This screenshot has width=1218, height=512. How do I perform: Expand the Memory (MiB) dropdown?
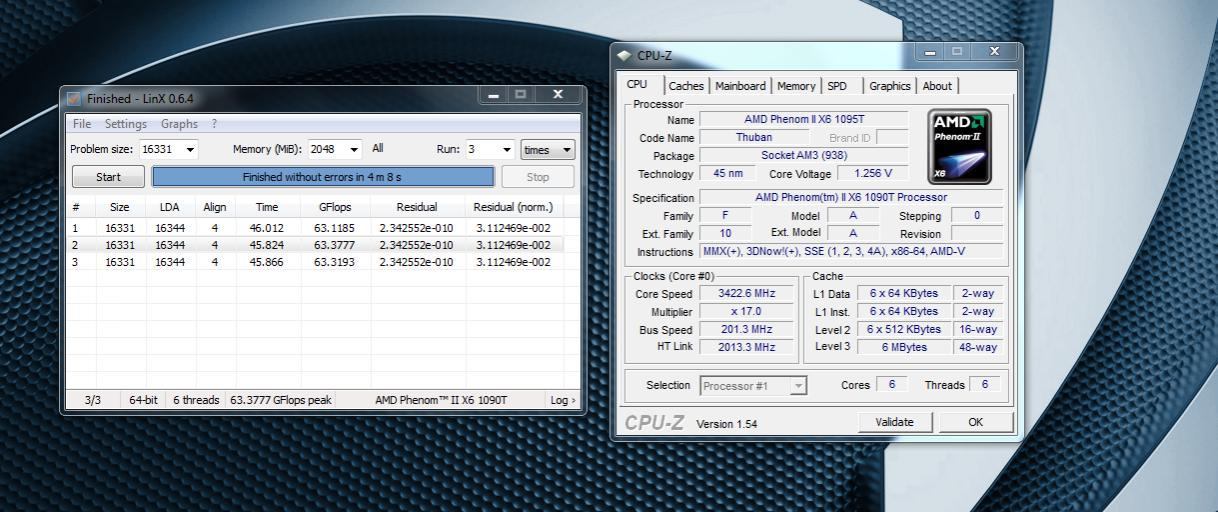[353, 149]
